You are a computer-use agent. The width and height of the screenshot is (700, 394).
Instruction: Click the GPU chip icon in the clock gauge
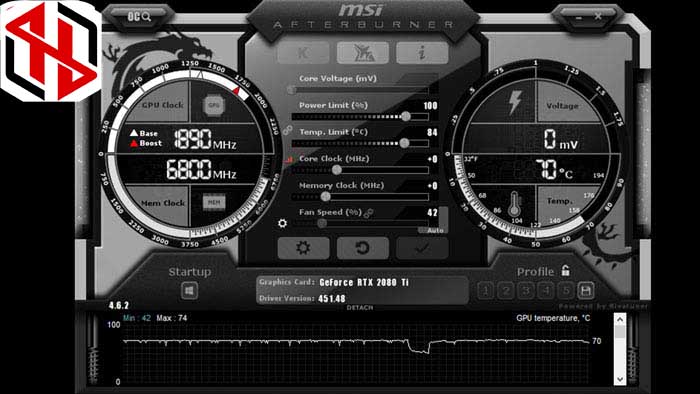(x=214, y=105)
